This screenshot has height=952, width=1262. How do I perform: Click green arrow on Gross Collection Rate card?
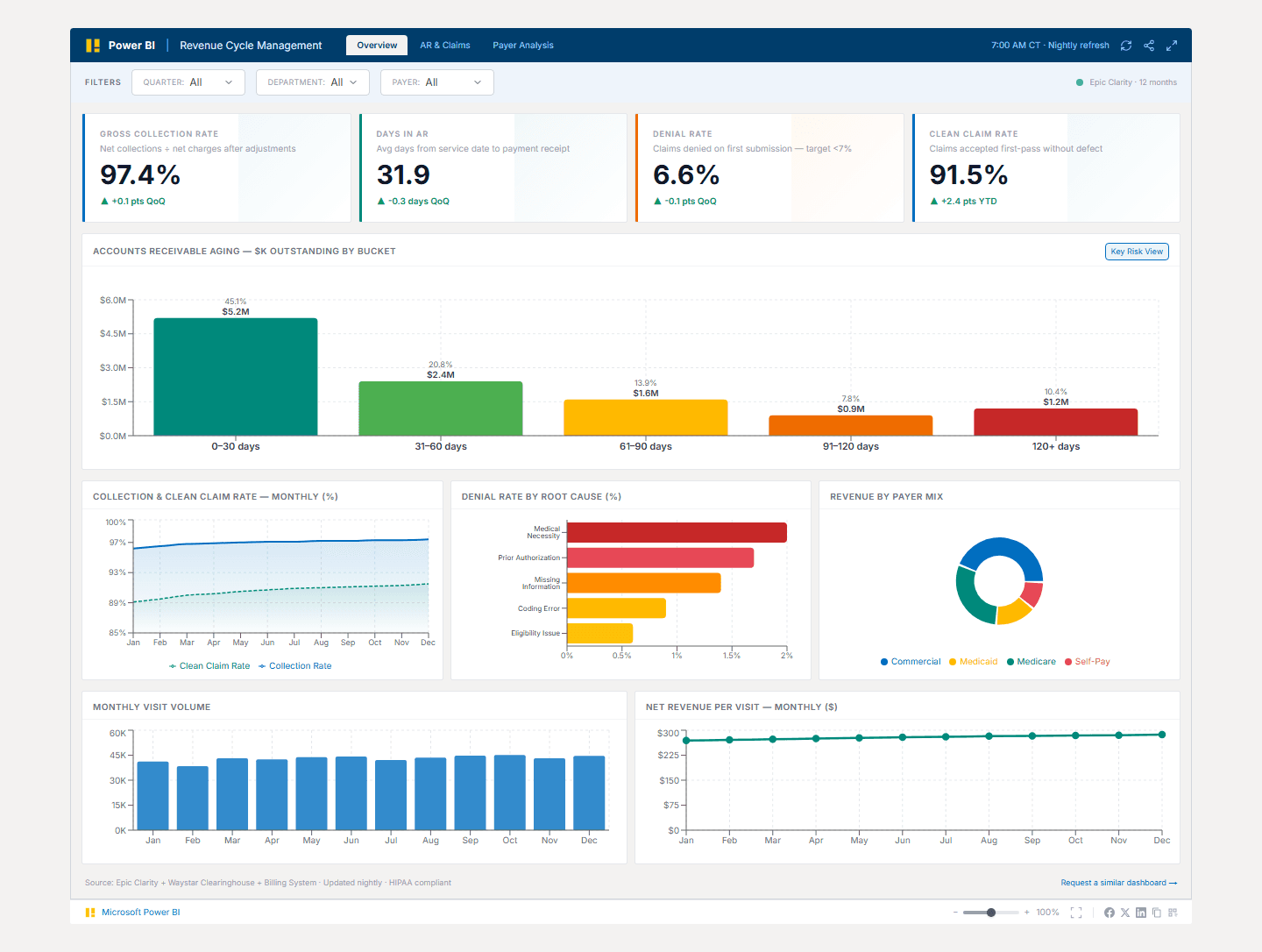click(104, 202)
